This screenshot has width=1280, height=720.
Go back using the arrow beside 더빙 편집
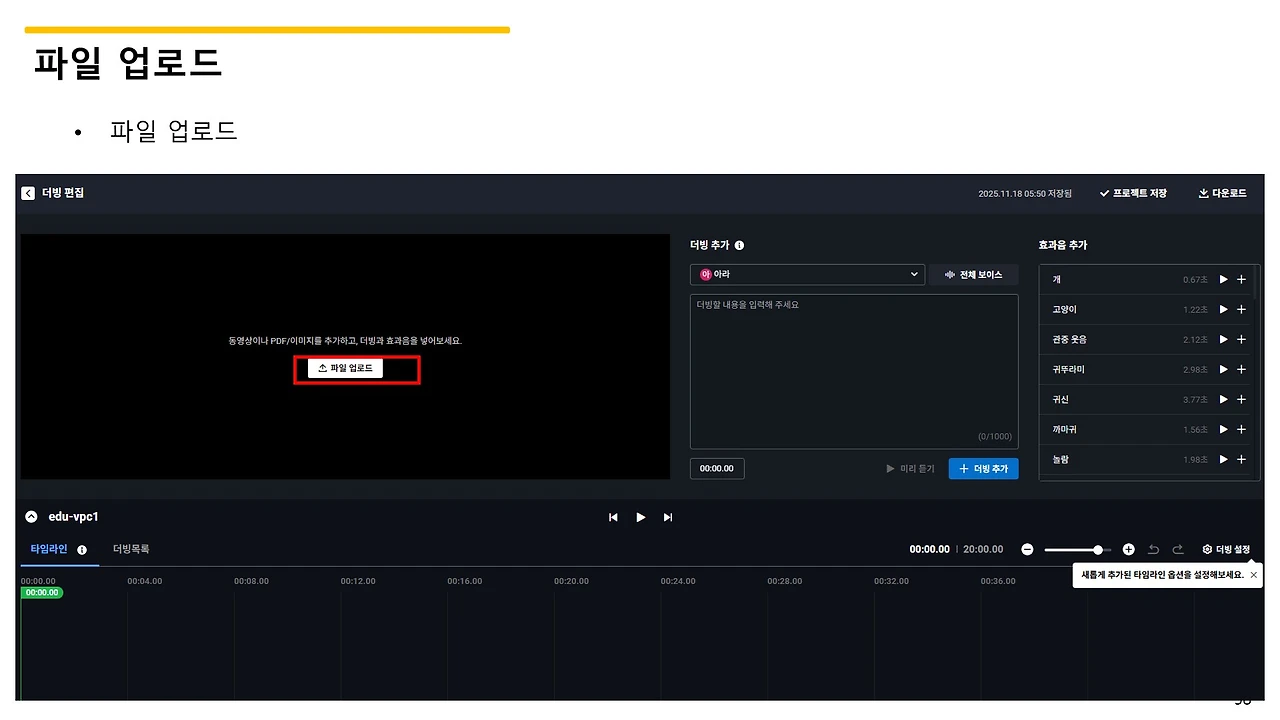pyautogui.click(x=28, y=193)
